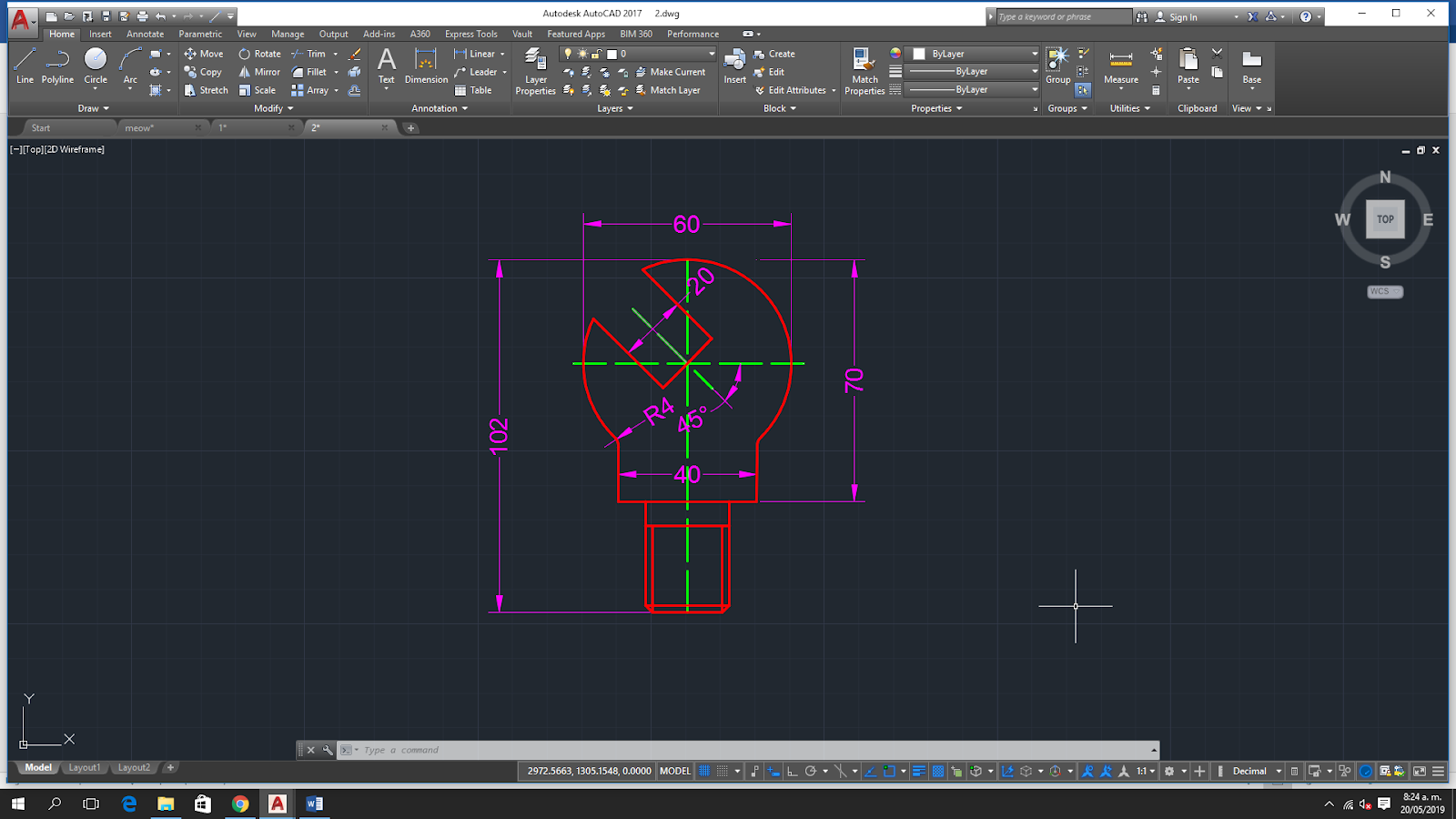
Task: Click the Move tool in Modify panel
Action: pyautogui.click(x=205, y=53)
